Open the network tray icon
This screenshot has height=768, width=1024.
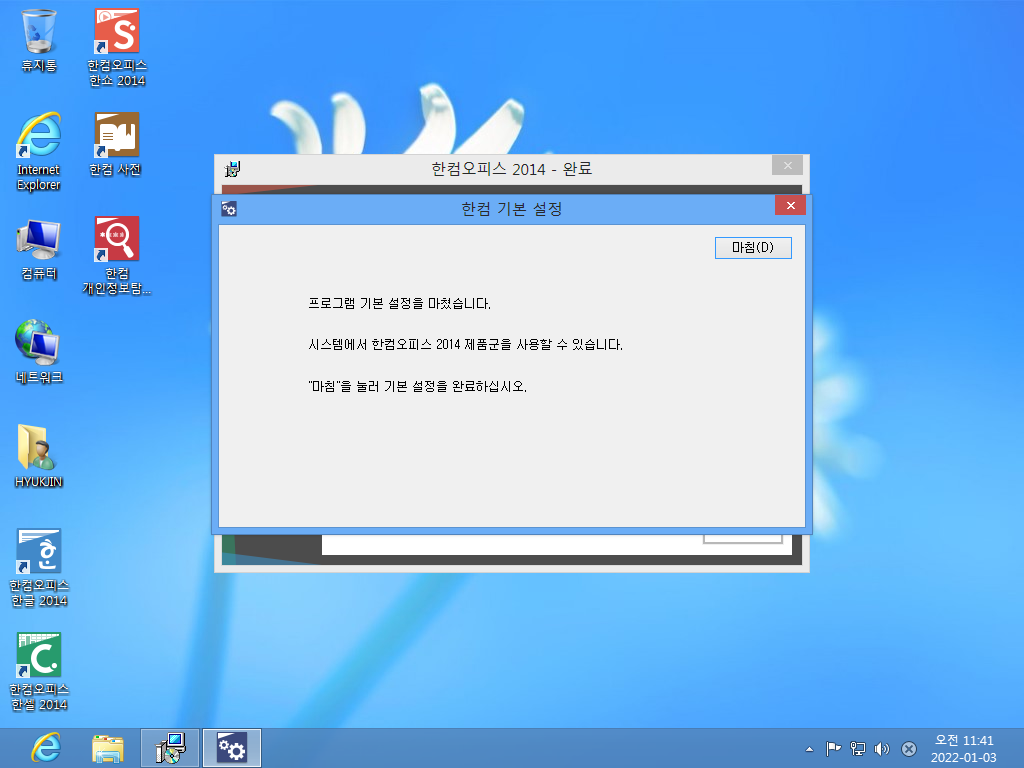(x=857, y=749)
